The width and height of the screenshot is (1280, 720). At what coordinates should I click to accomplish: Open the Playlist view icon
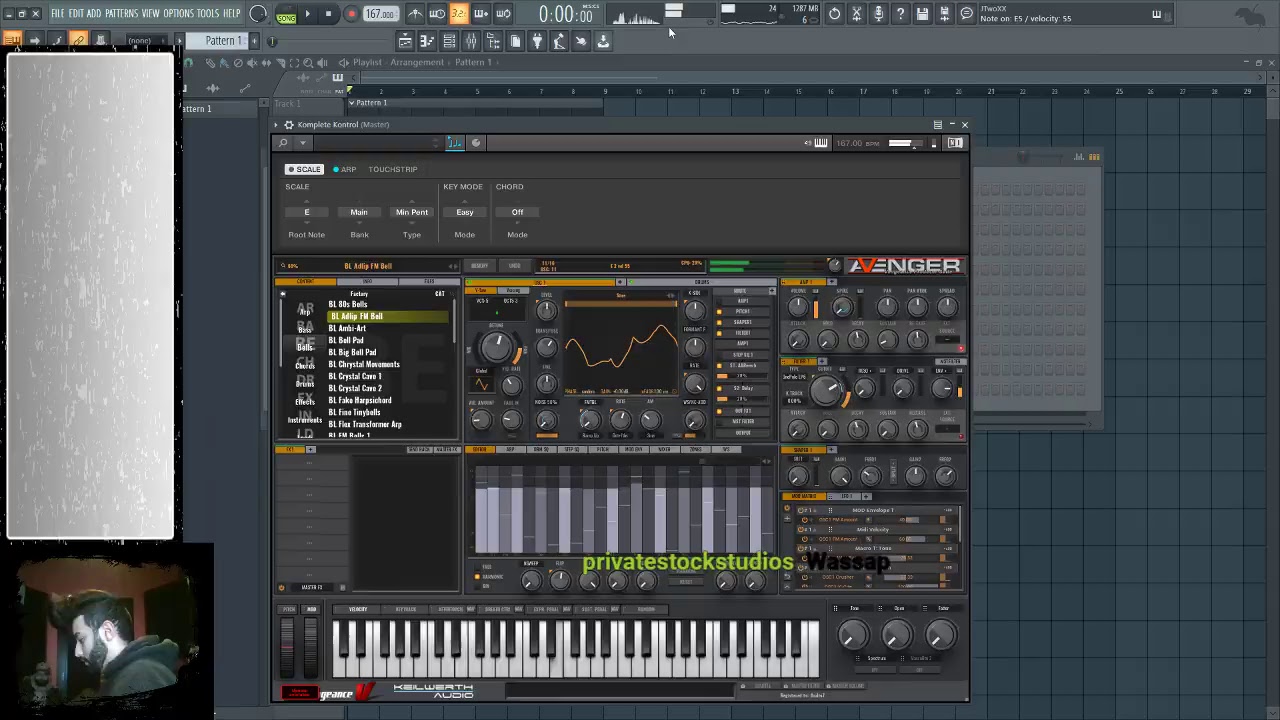click(x=405, y=41)
